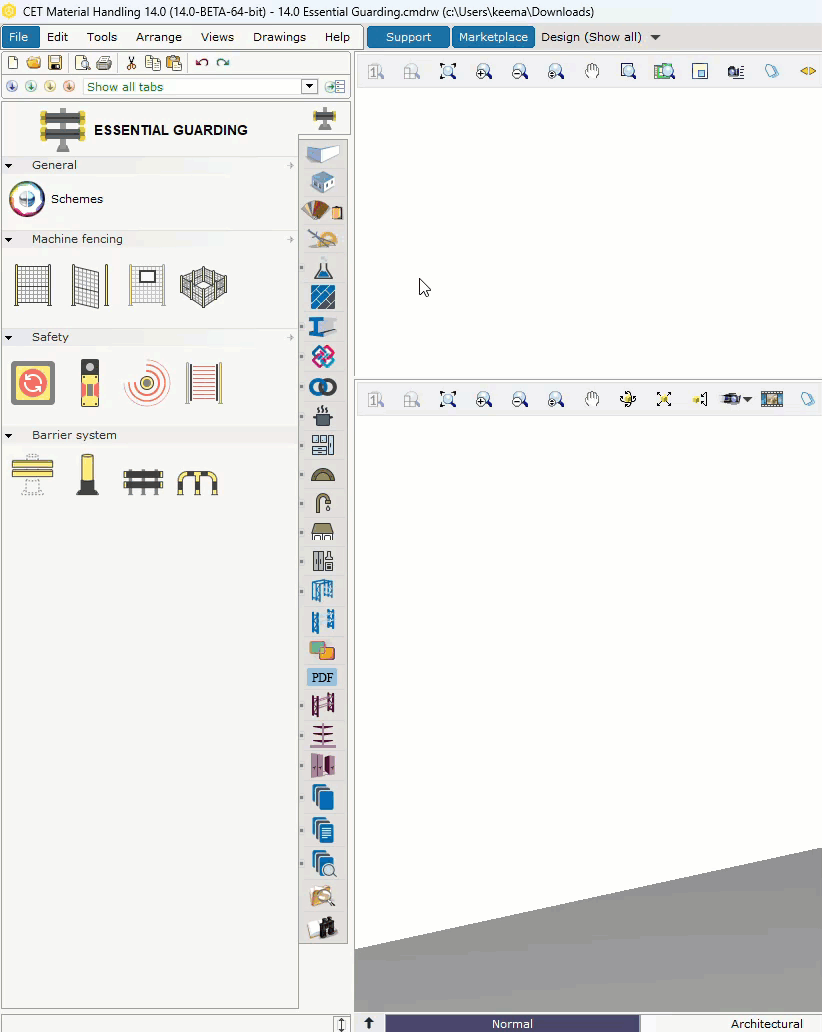Open the binoculars tab in sidebar
822x1032 pixels.
322,927
